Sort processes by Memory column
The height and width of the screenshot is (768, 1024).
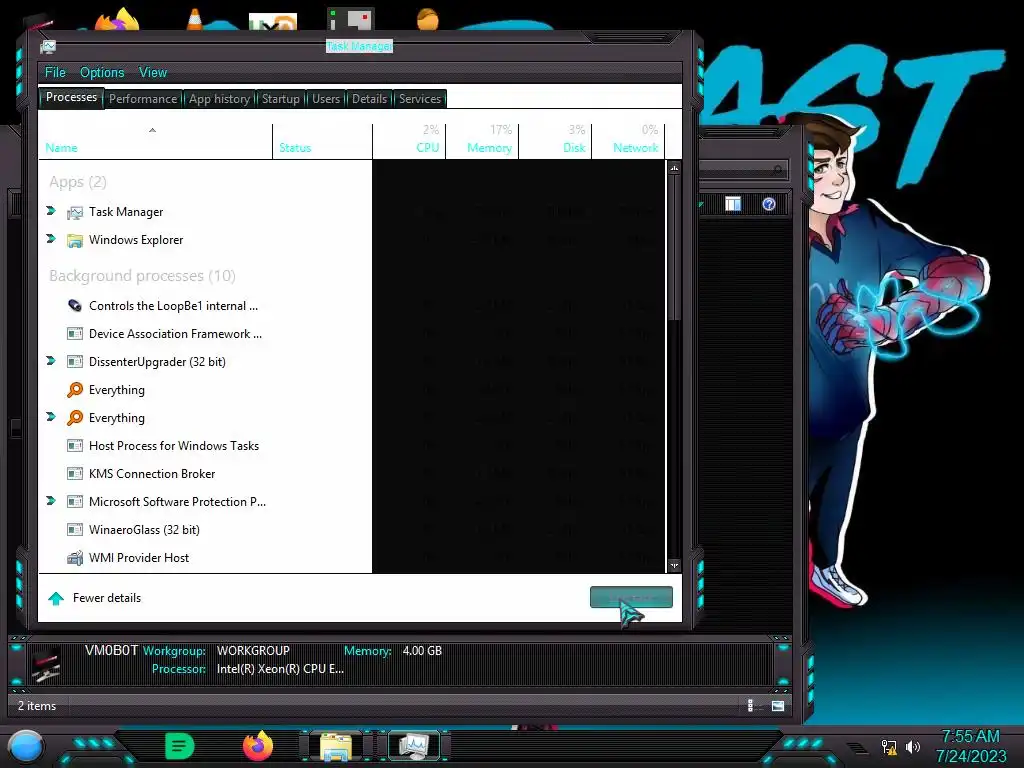tap(482, 141)
